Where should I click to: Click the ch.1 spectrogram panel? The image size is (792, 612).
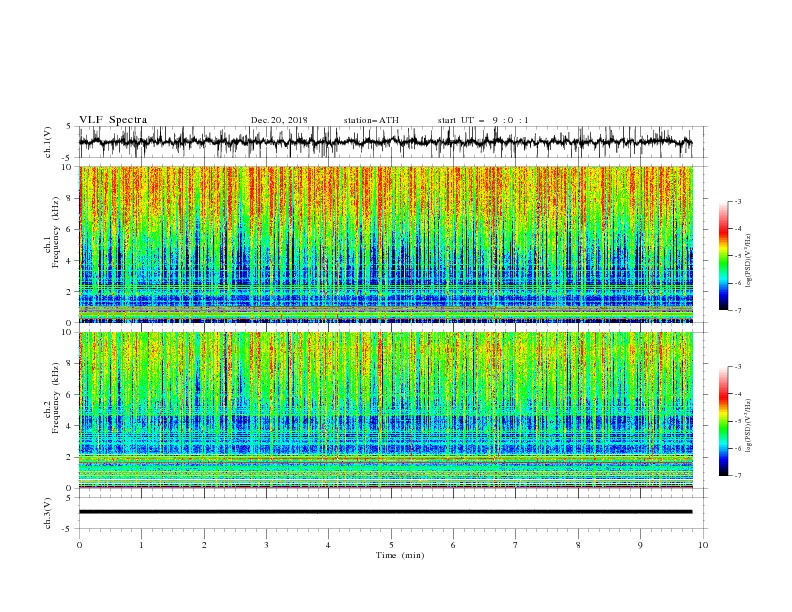coord(386,244)
